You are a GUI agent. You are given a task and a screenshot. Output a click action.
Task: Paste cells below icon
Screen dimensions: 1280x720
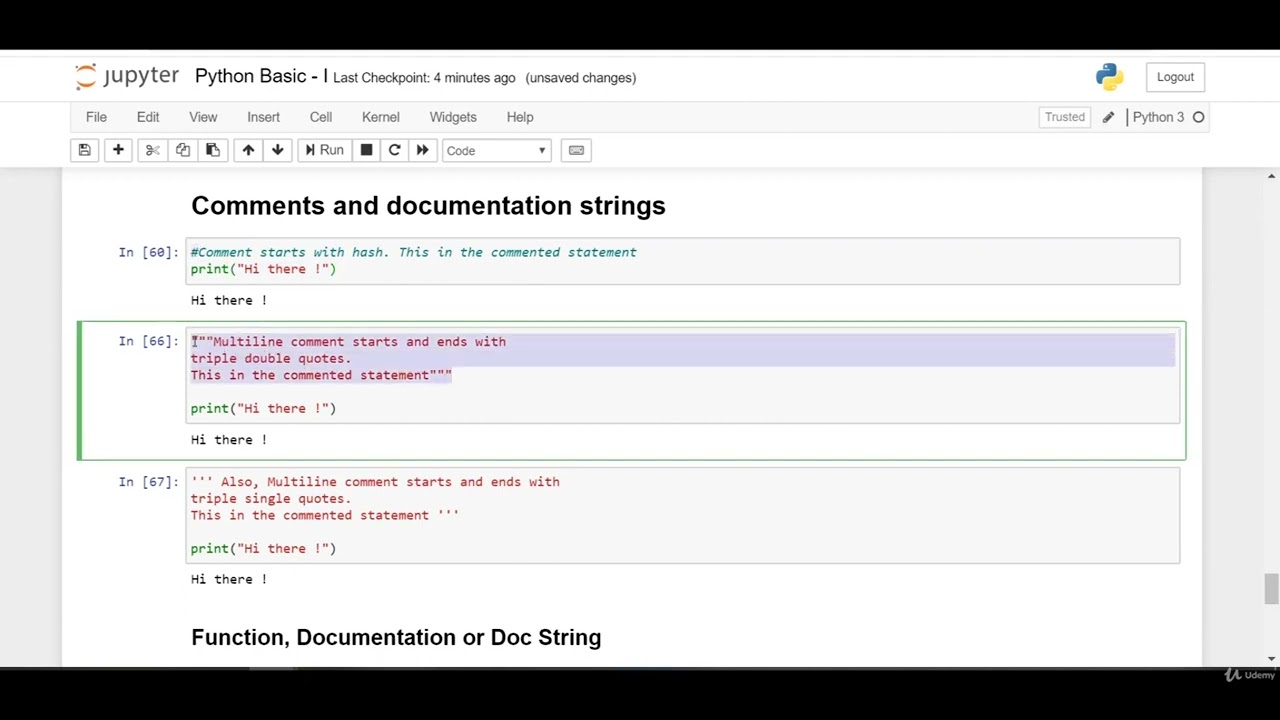click(x=212, y=150)
